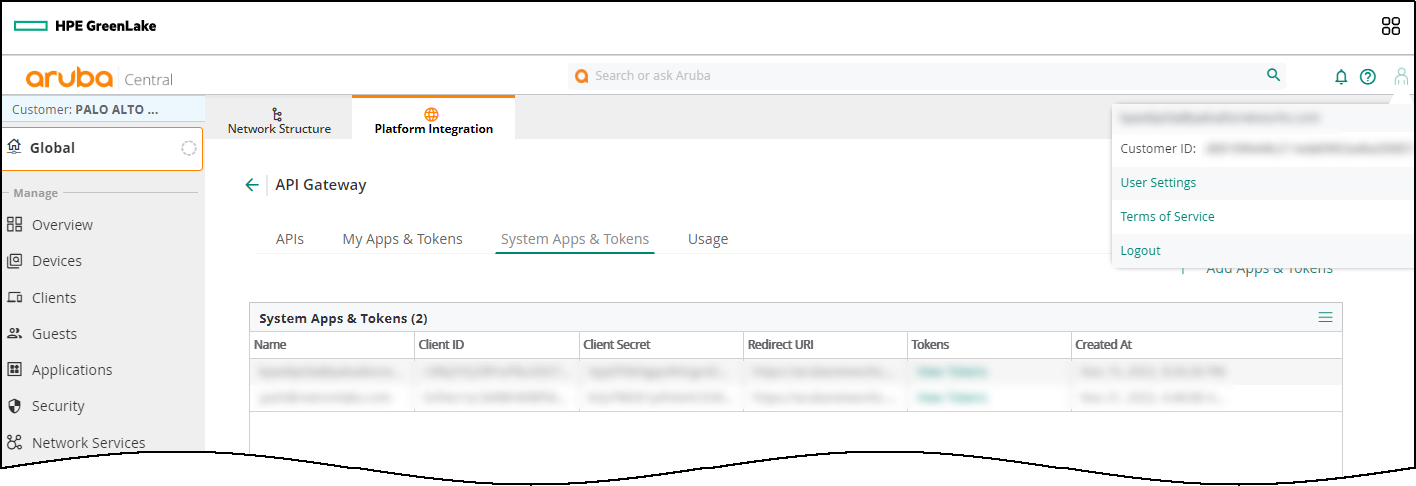Open the HPE GreenLake apps grid icon
This screenshot has height=486, width=1416.
tap(1390, 26)
